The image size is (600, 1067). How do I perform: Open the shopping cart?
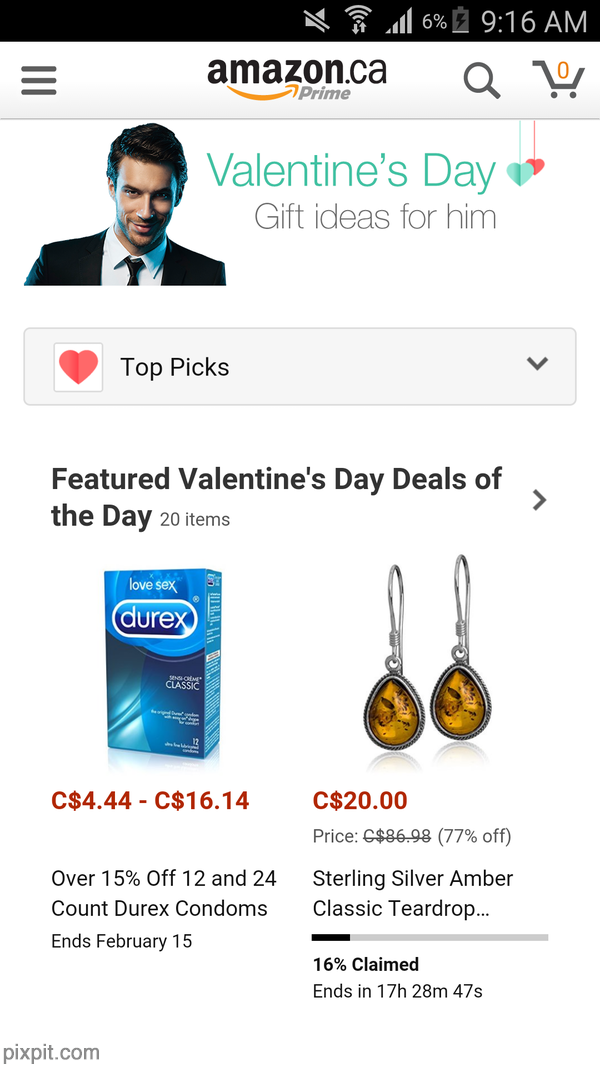(557, 80)
